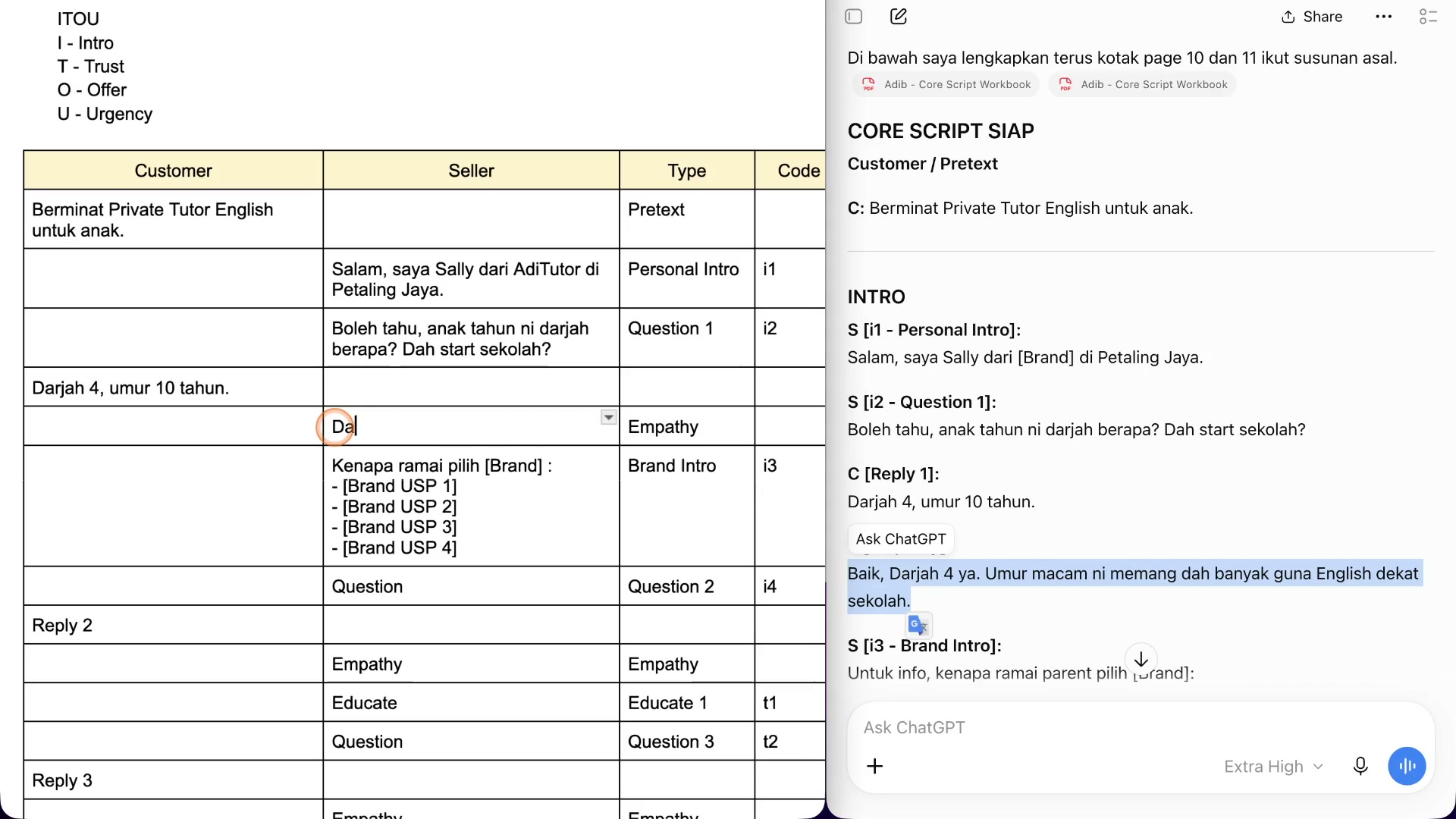Viewport: 1456px width, 819px height.
Task: Expand the Extra High model dropdown
Action: [x=1274, y=767]
